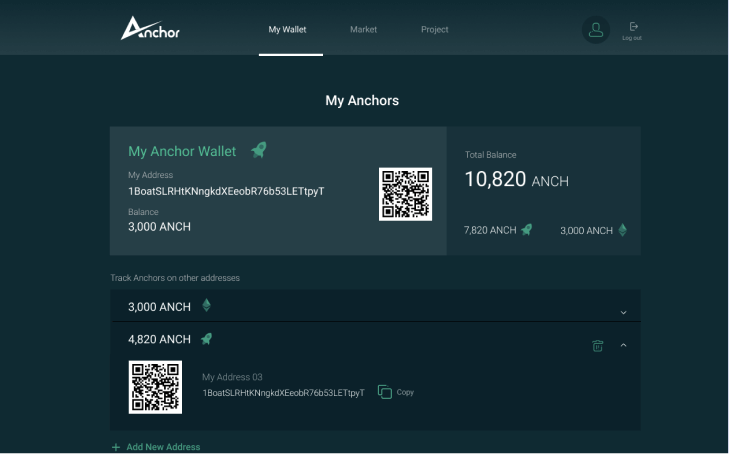Select wallet address text under My Address
Screen dimensions: 729x454
tap(226, 191)
